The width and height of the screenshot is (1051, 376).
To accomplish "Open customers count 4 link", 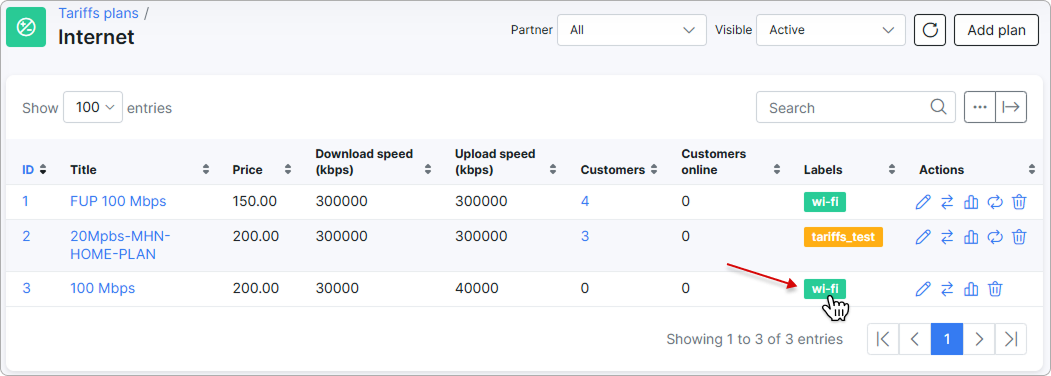I will tap(585, 201).
